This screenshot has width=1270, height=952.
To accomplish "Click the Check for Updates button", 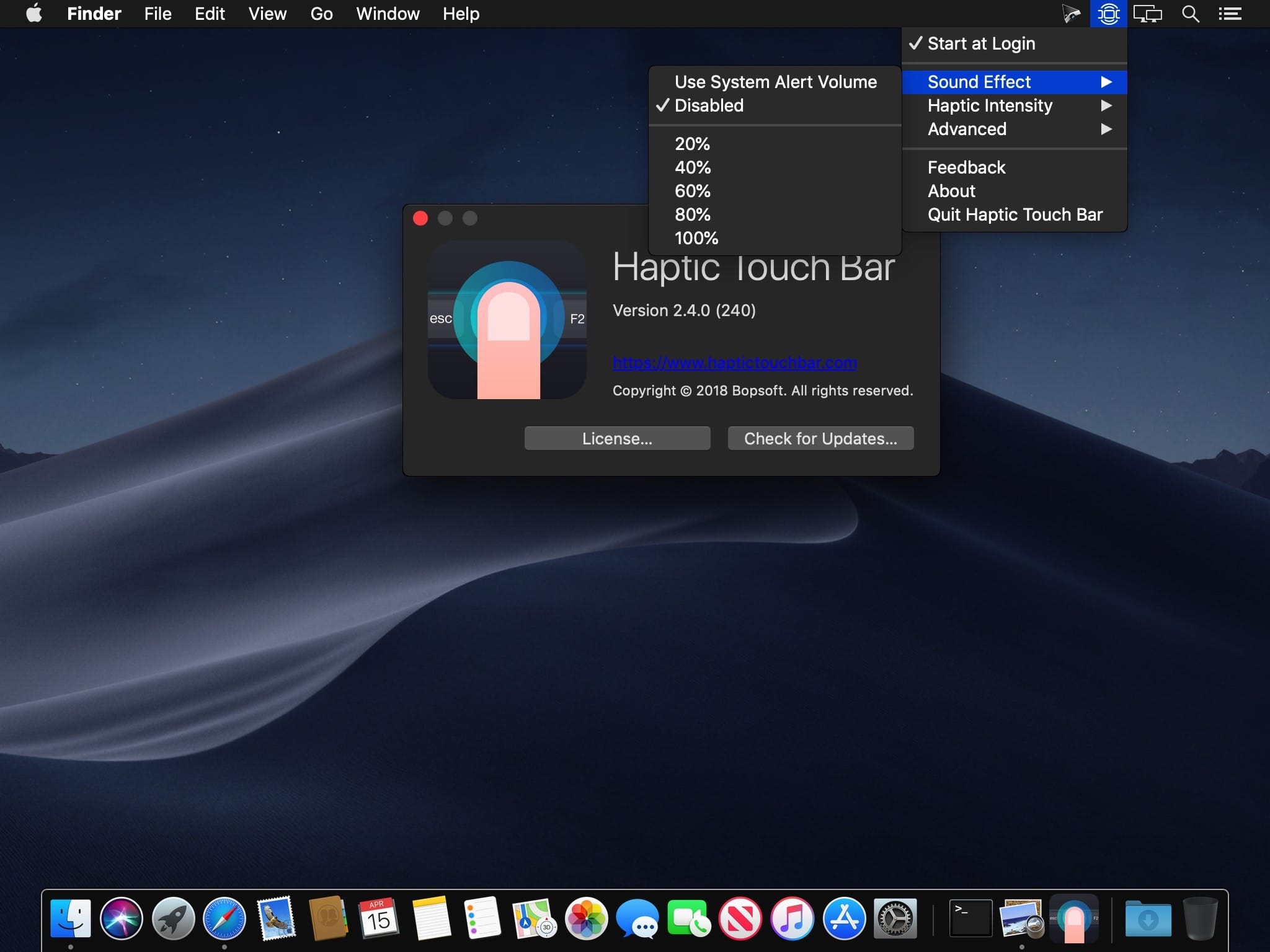I will coord(820,438).
